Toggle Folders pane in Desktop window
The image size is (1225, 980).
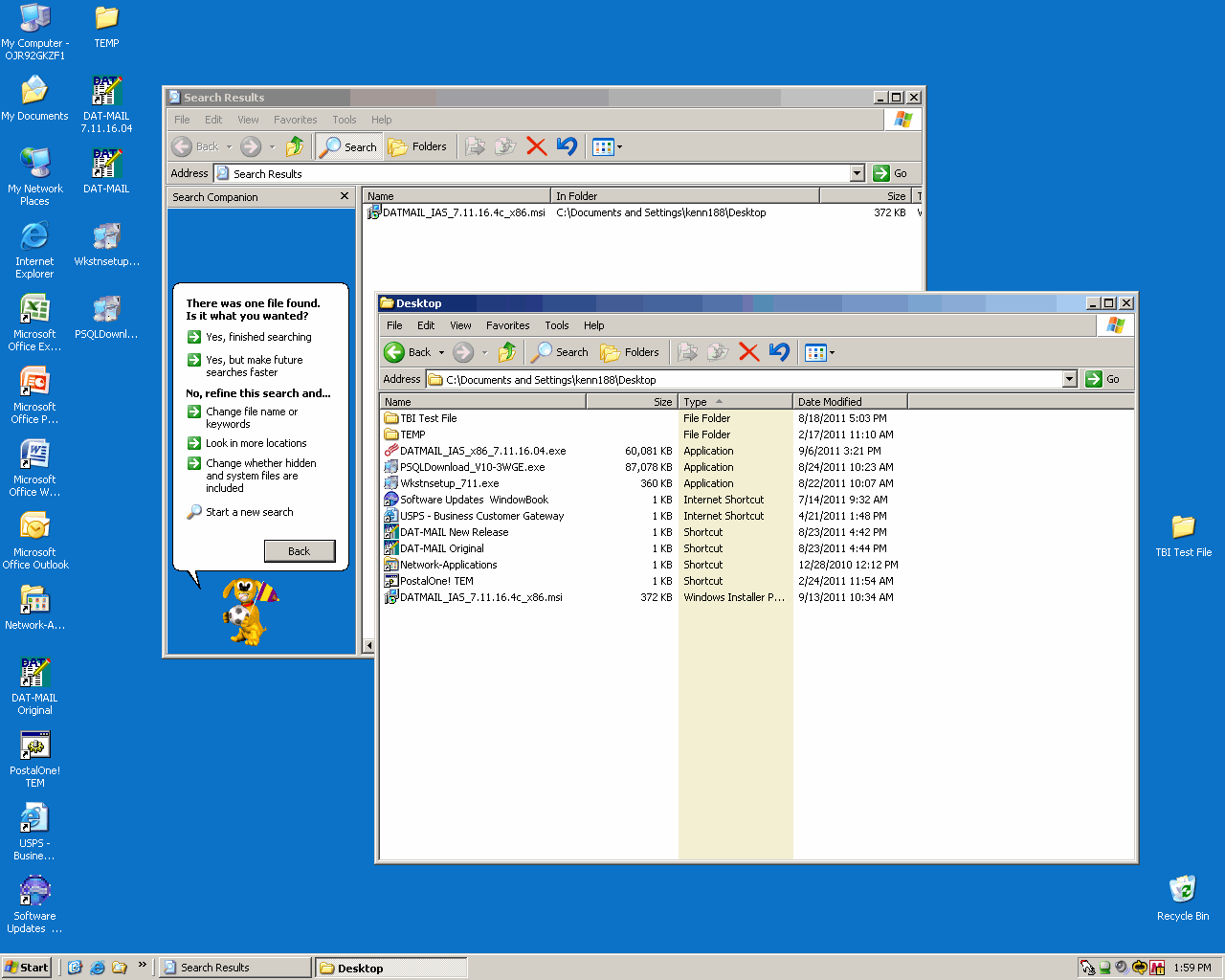[630, 352]
